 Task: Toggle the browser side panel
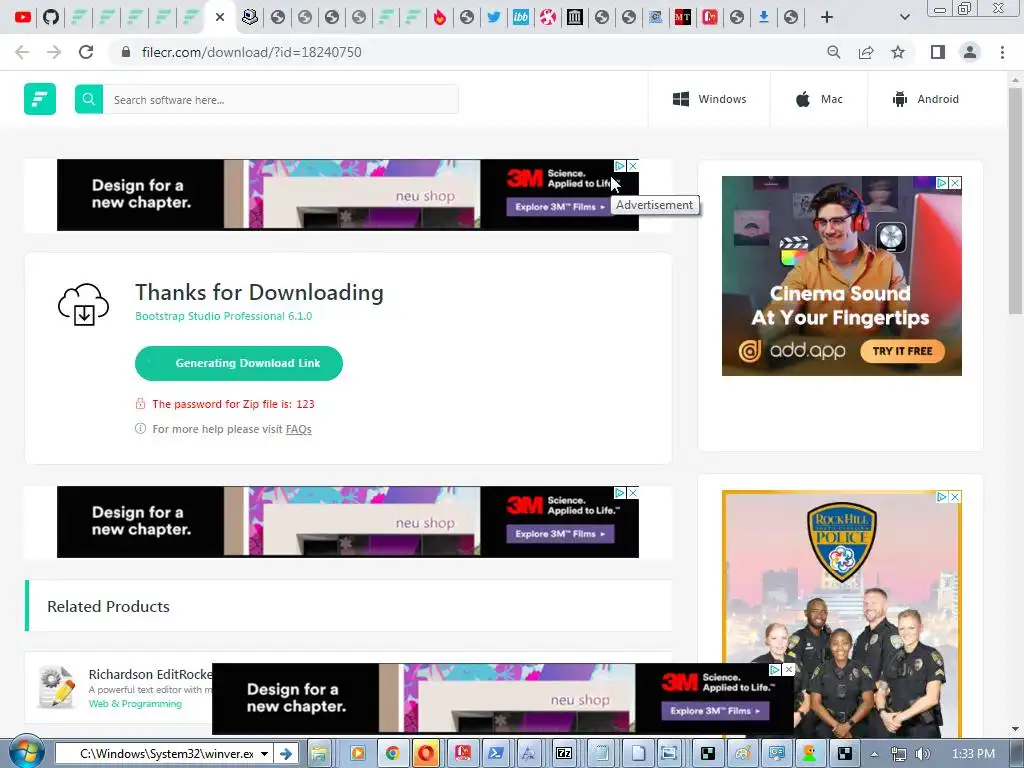pyautogui.click(x=938, y=52)
